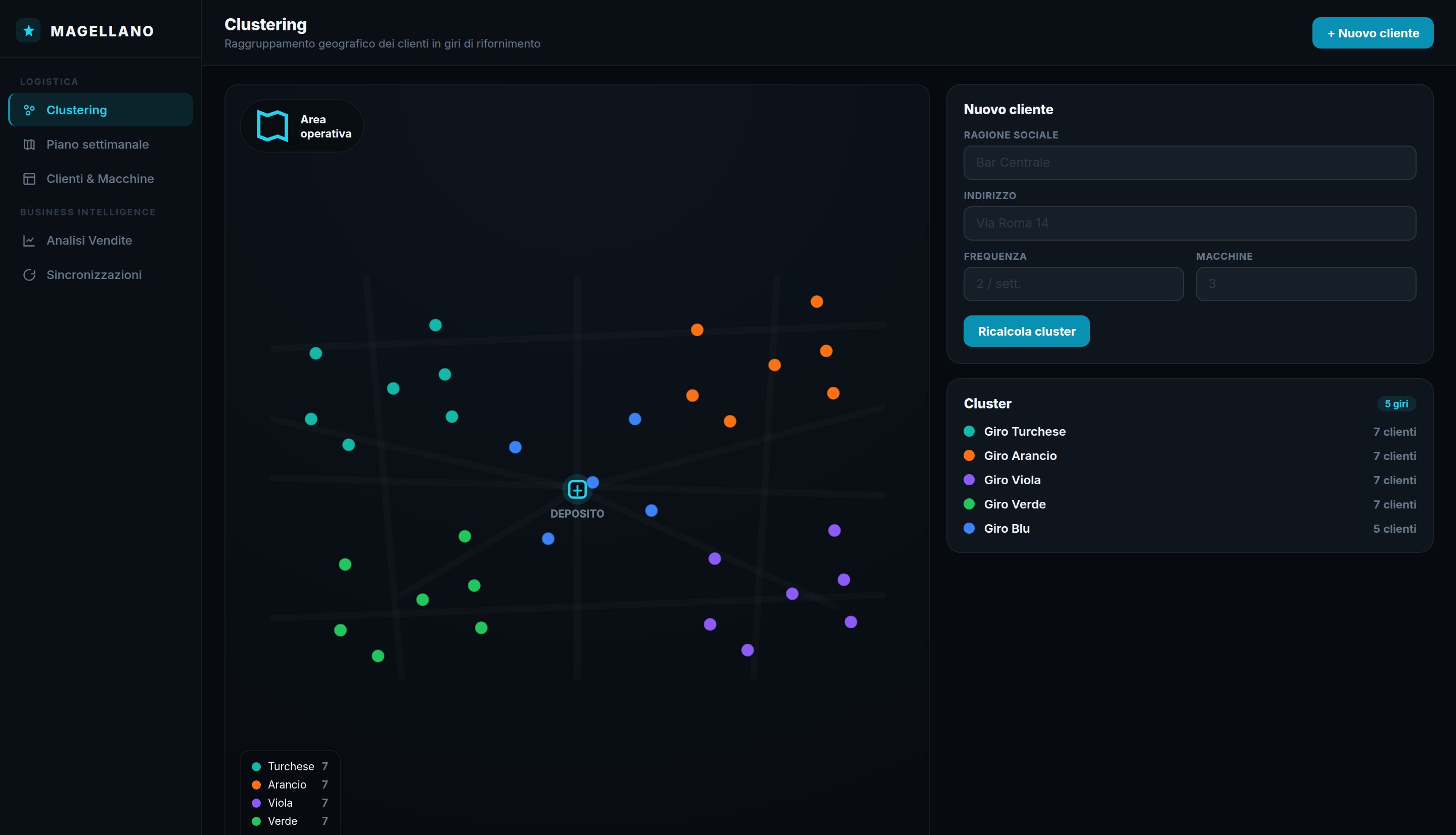Viewport: 1456px width, 835px height.
Task: Click the Clustering nodes icon in sidebar
Action: pos(29,110)
